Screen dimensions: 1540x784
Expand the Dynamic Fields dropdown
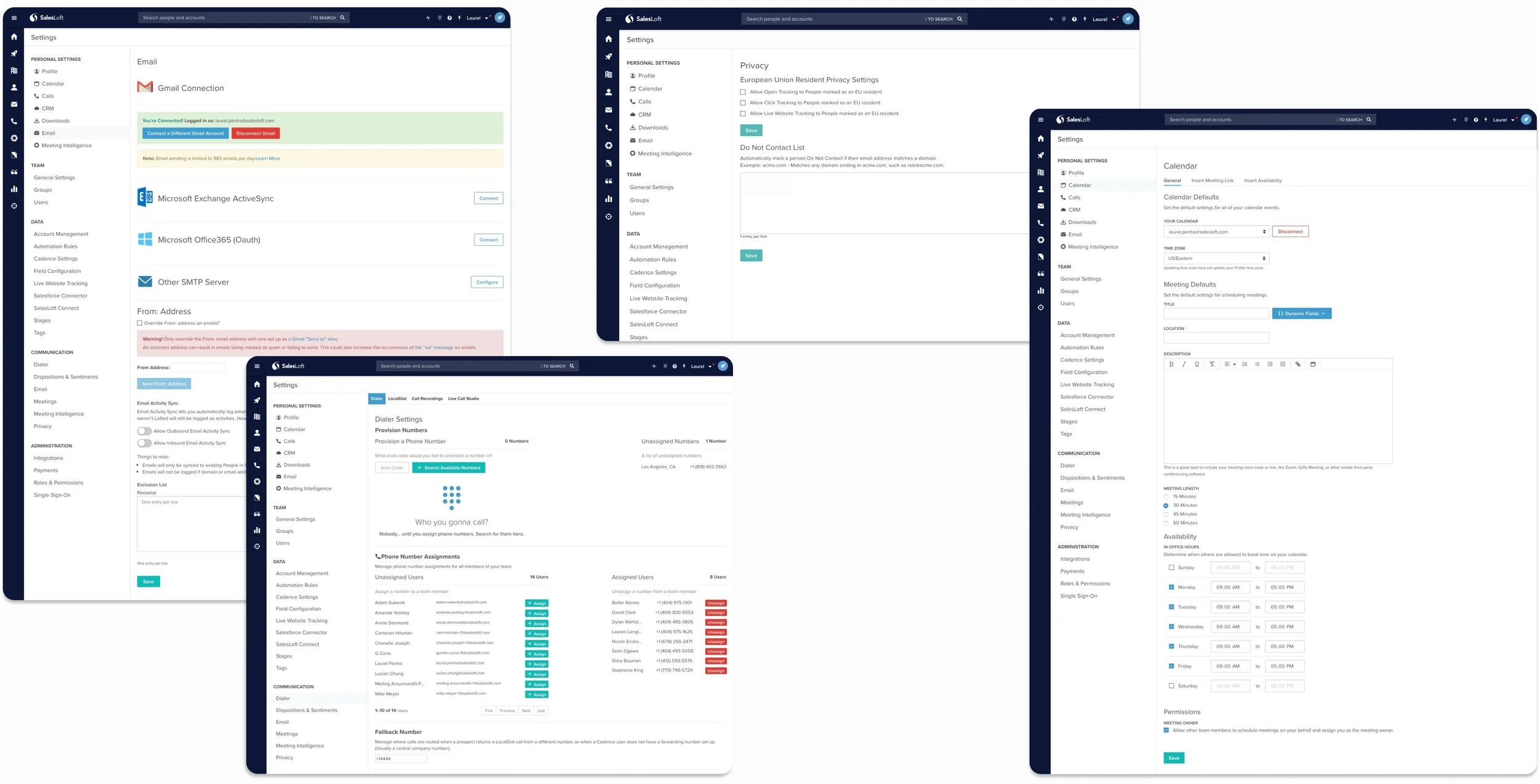coord(1301,313)
